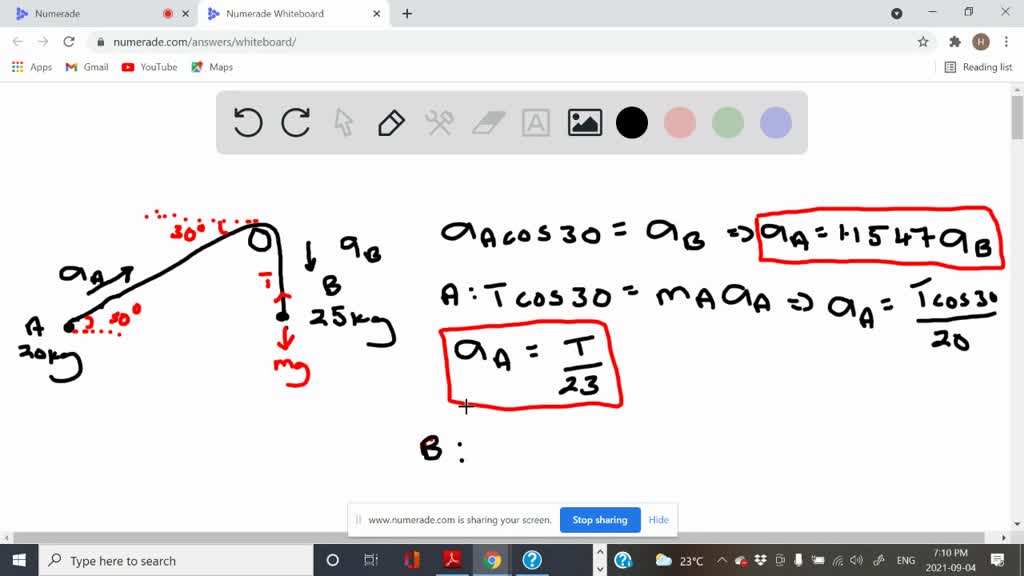Open the Reading list

coord(978,67)
